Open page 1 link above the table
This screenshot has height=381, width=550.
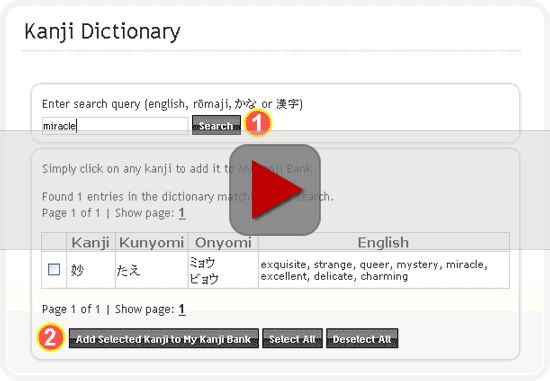[182, 213]
